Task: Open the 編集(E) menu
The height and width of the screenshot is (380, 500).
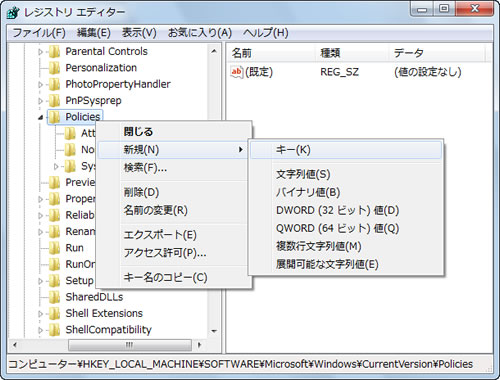Action: click(x=94, y=33)
